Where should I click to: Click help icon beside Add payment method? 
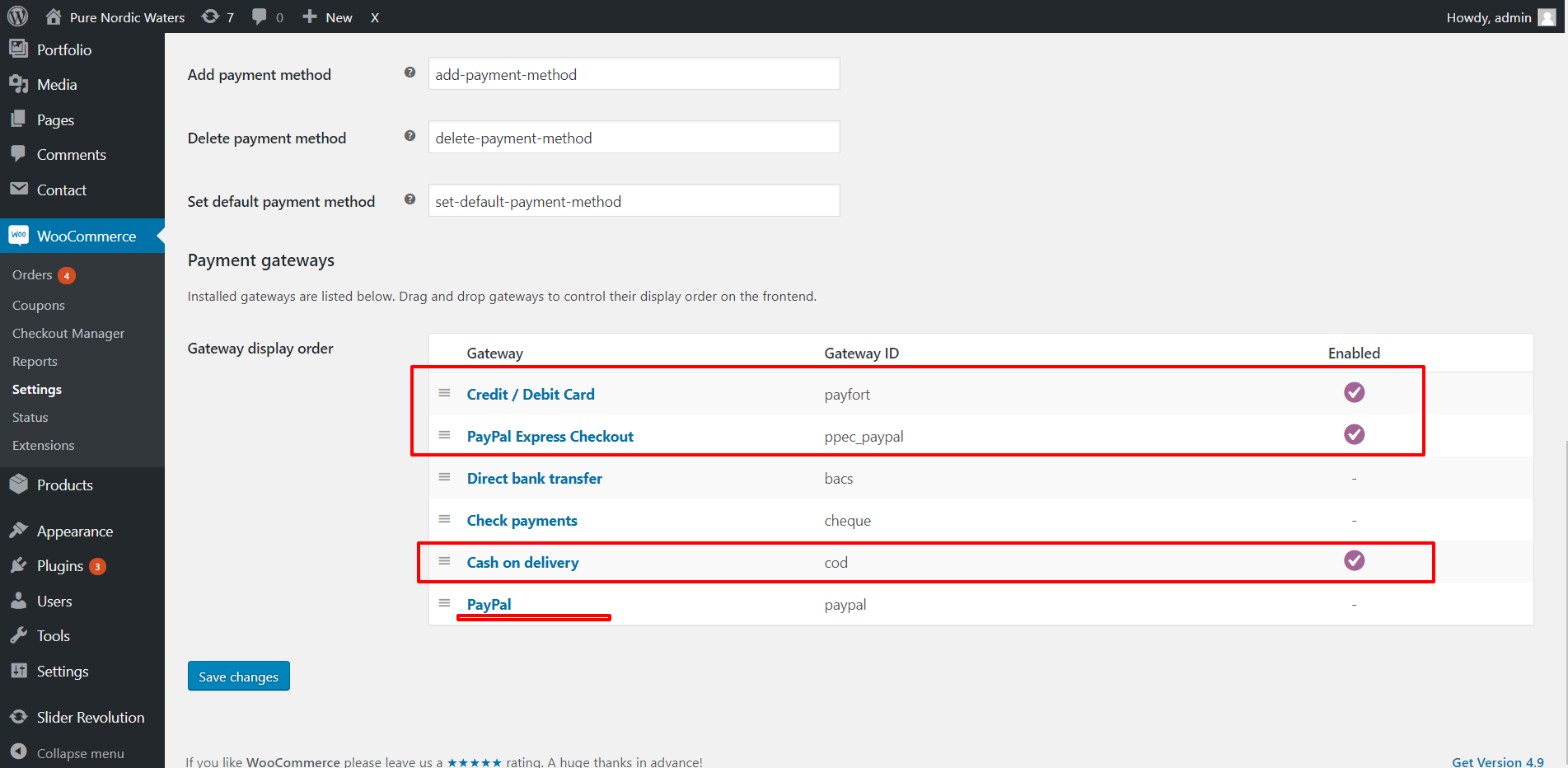[x=410, y=73]
